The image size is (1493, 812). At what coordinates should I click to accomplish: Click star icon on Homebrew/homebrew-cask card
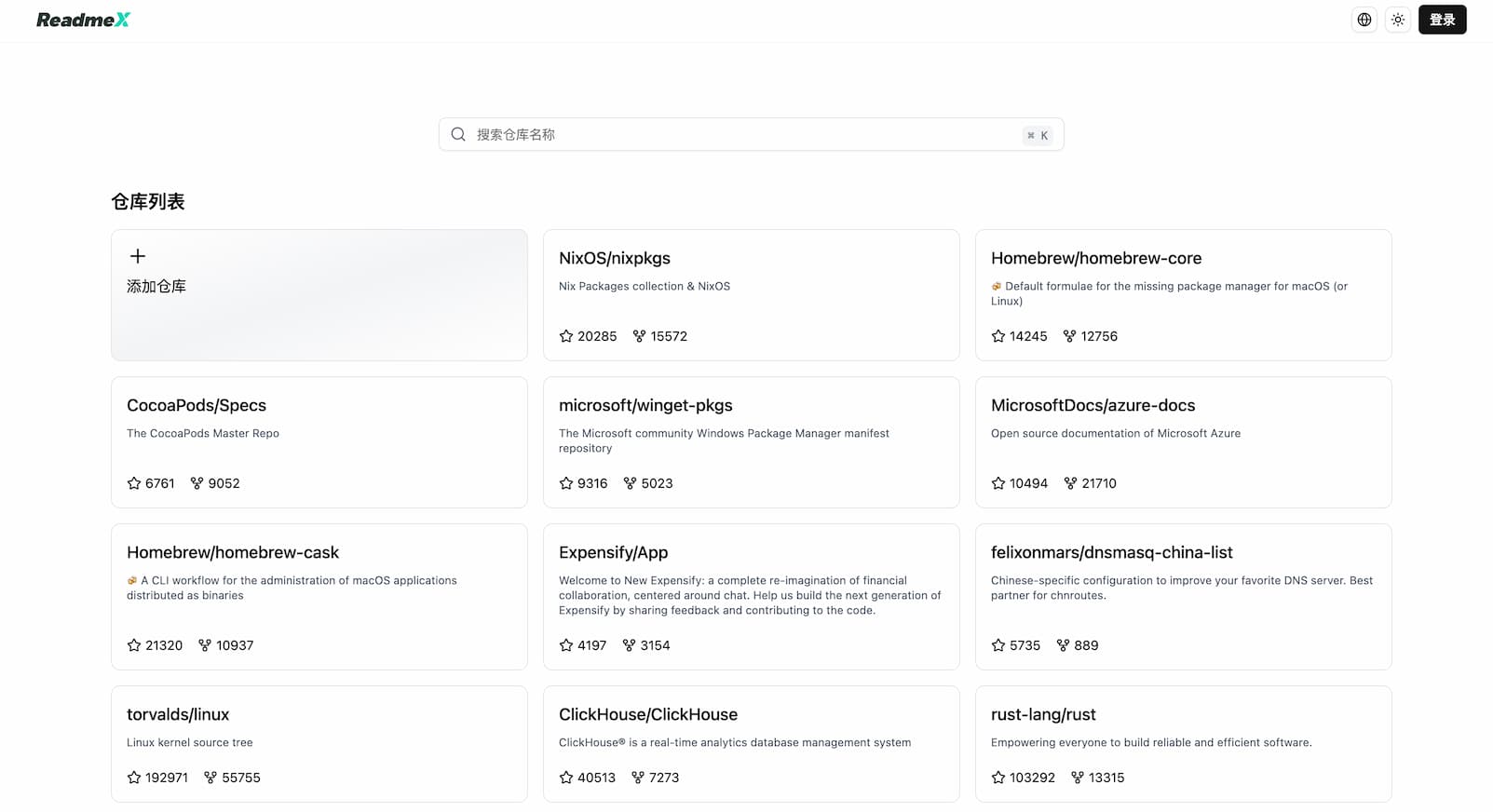[x=134, y=645]
